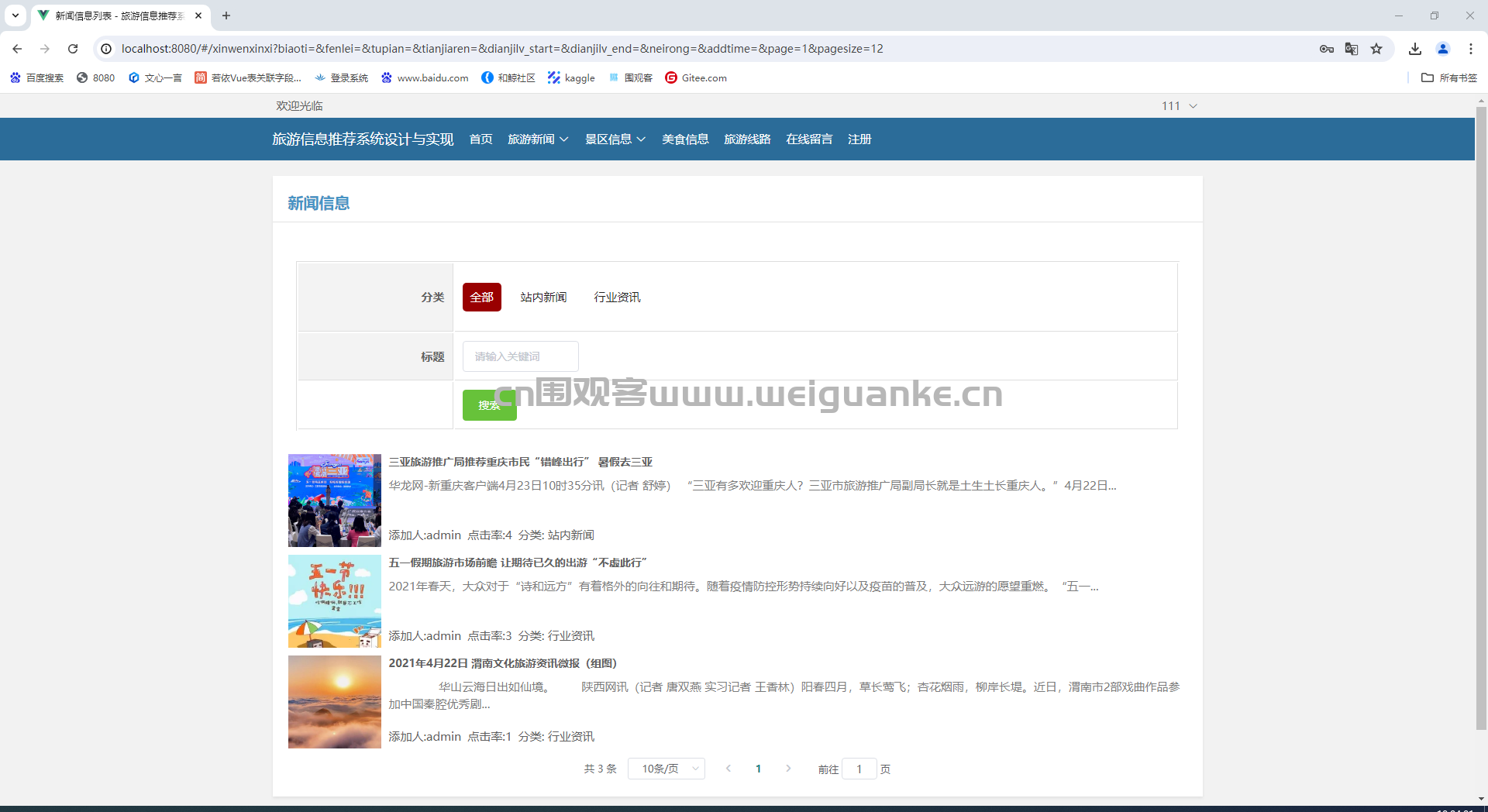The width and height of the screenshot is (1488, 812).
Task: Select page 1 in pagination
Action: (759, 769)
